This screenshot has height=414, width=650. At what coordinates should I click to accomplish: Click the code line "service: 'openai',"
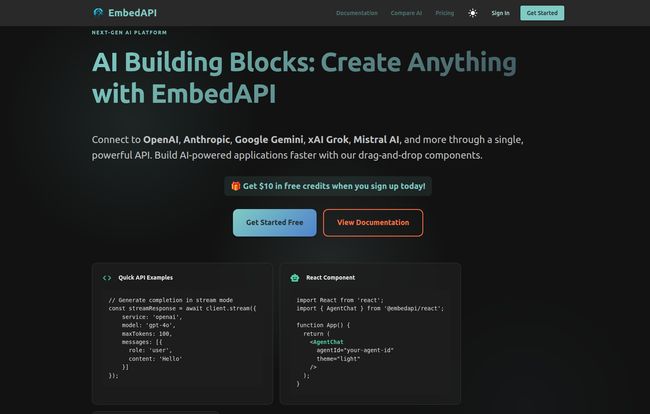click(x=152, y=317)
